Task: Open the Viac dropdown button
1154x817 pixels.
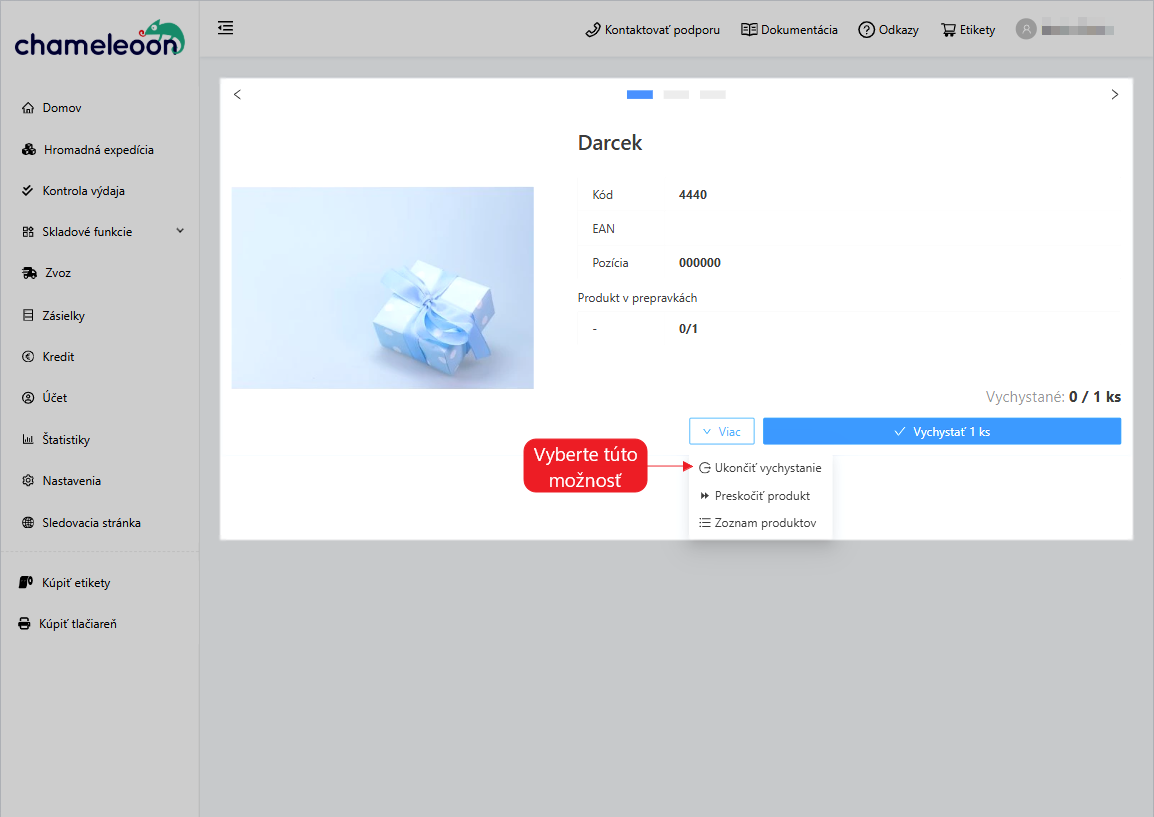Action: click(x=721, y=431)
